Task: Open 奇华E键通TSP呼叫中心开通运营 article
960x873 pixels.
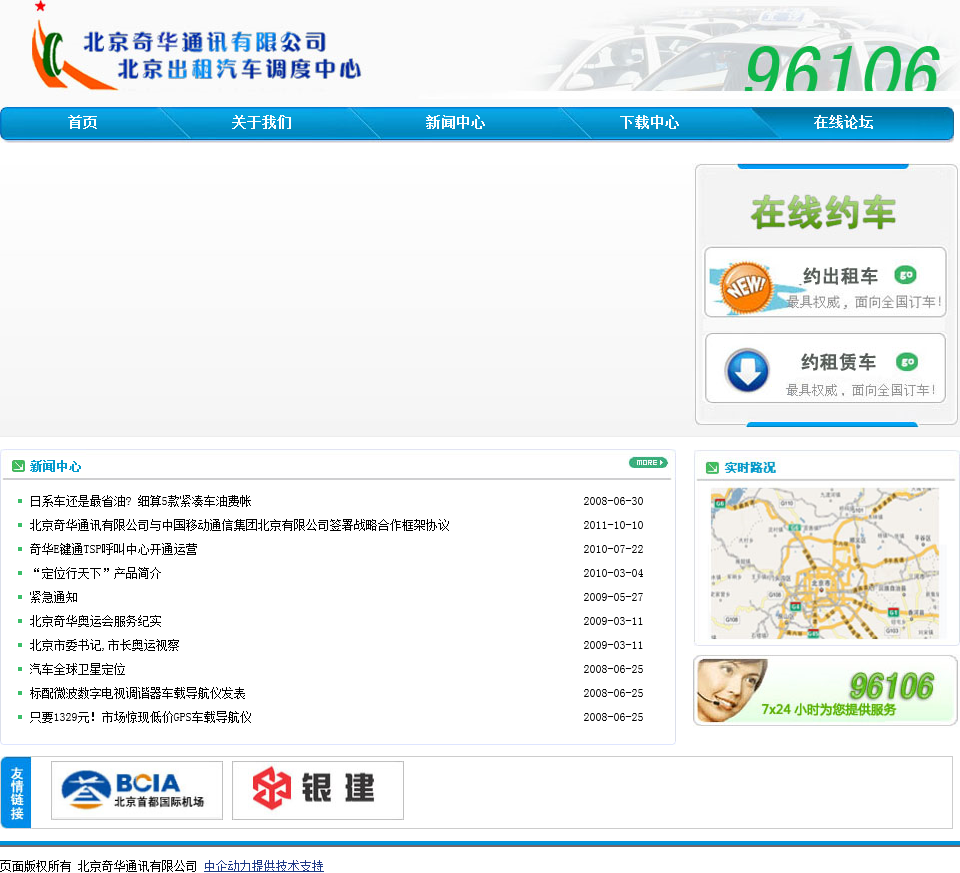Action: point(113,549)
